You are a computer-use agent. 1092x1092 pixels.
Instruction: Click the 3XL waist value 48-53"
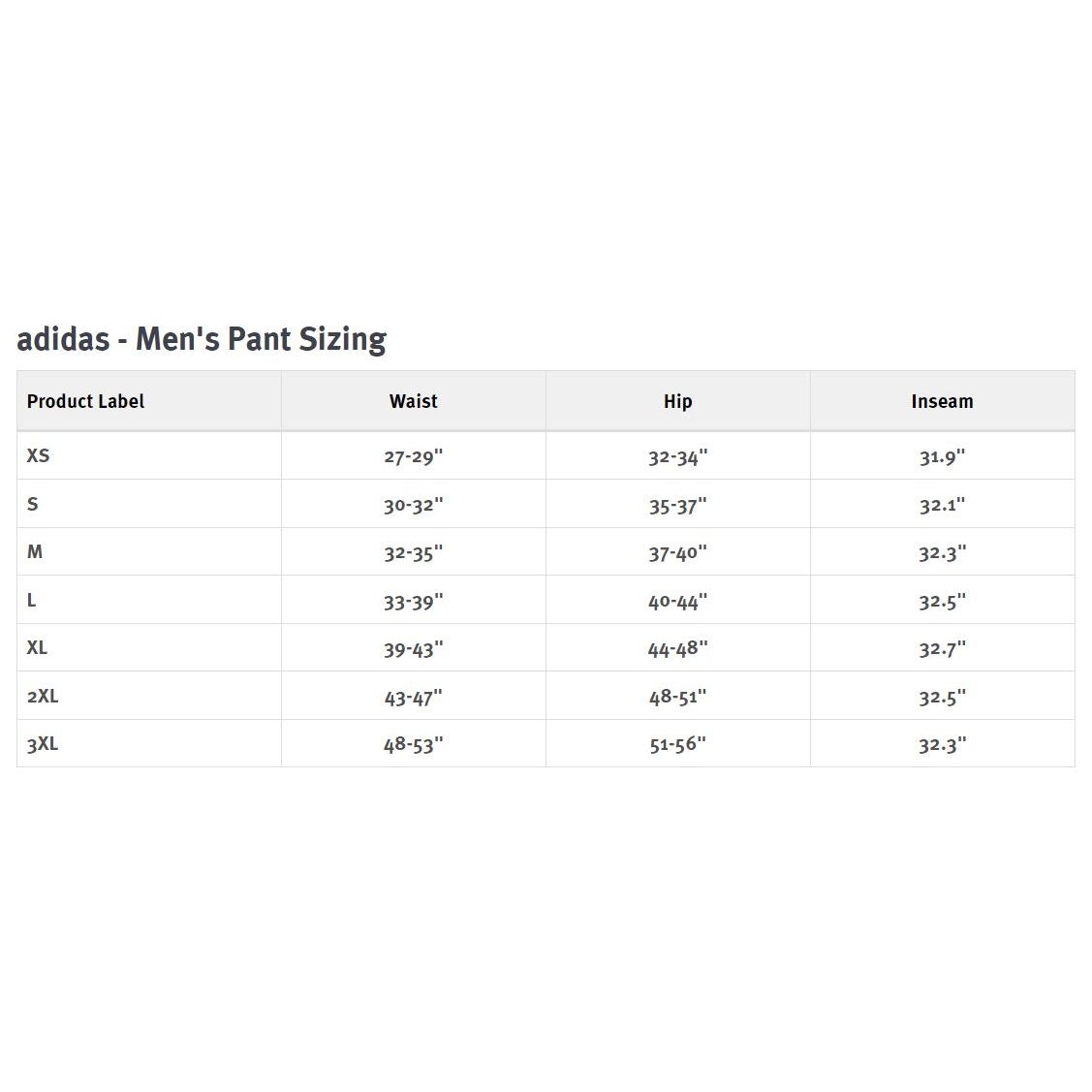coord(413,744)
